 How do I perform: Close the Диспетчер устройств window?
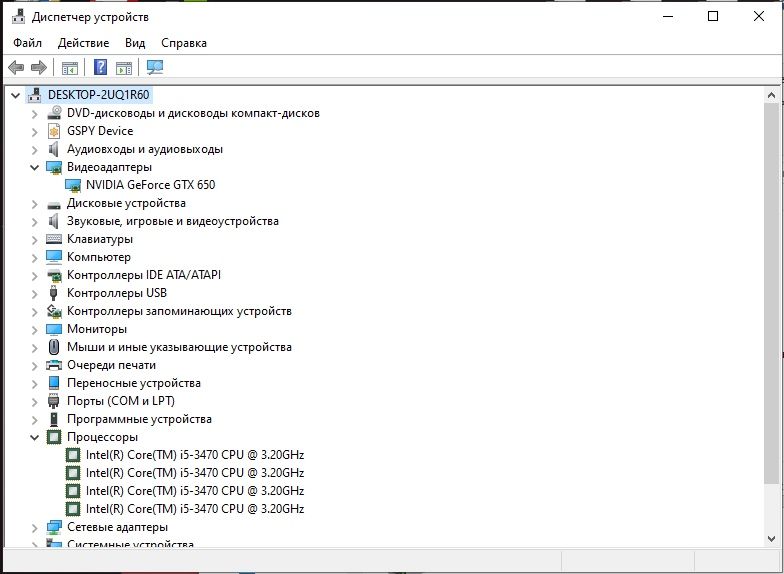[x=758, y=16]
